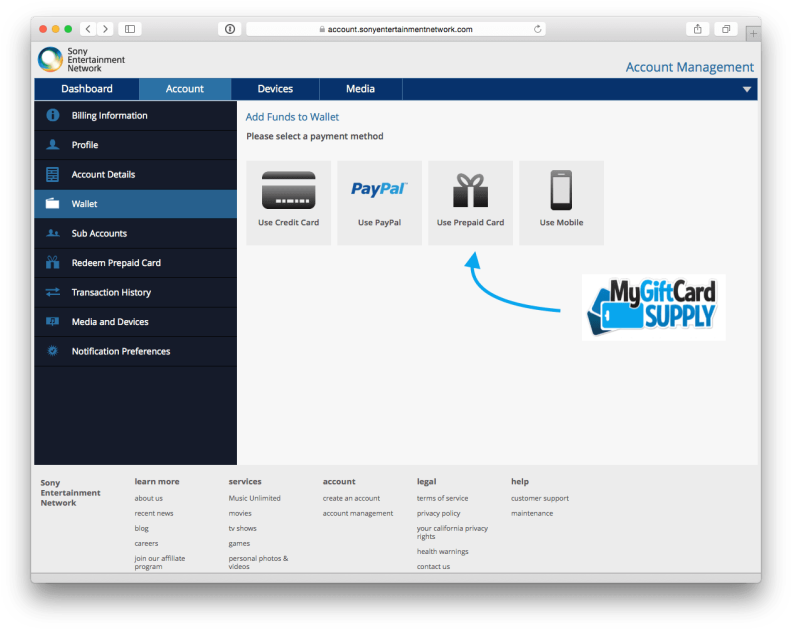Click the Sub Accounts people icon

coord(52,233)
